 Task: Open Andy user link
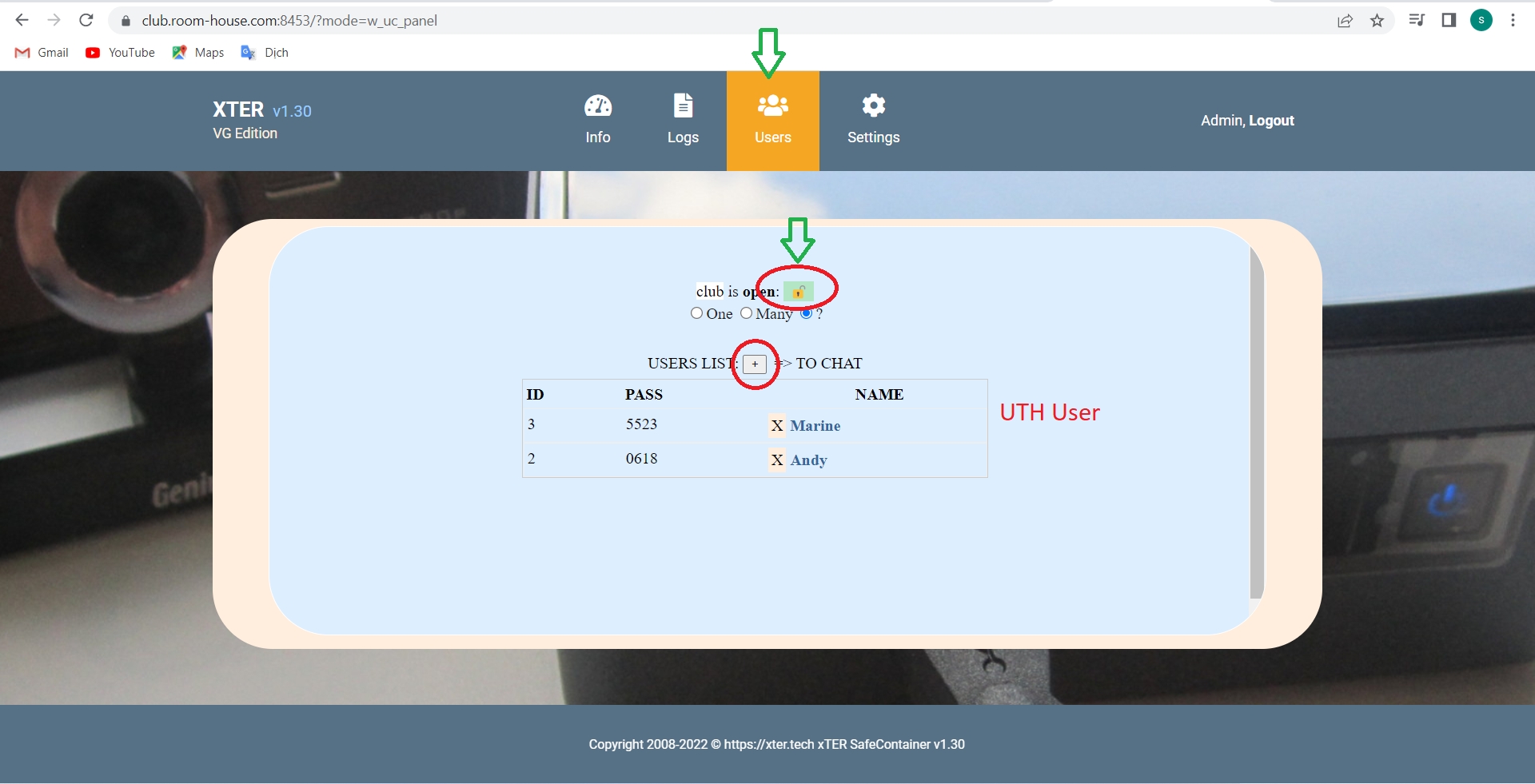[x=808, y=460]
